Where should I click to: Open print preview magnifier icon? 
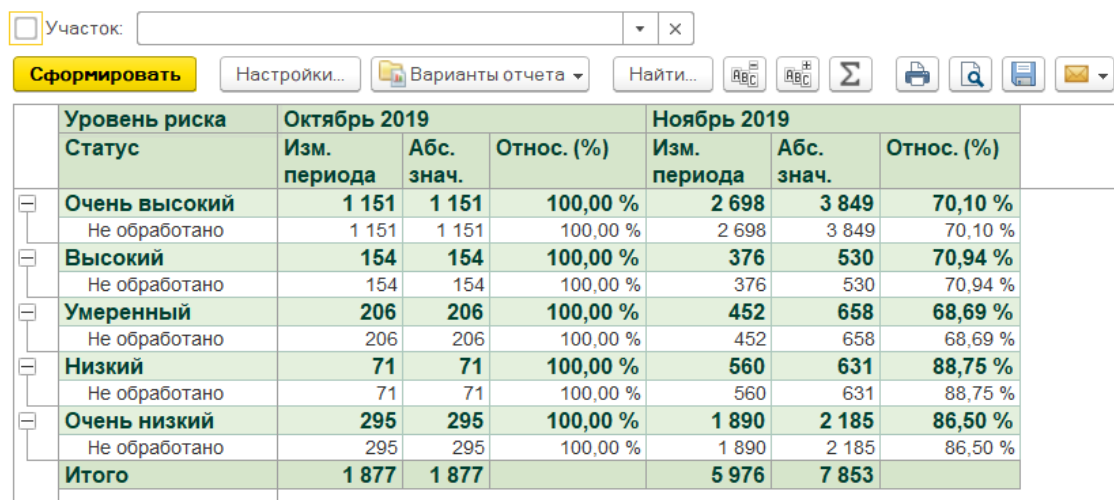970,75
